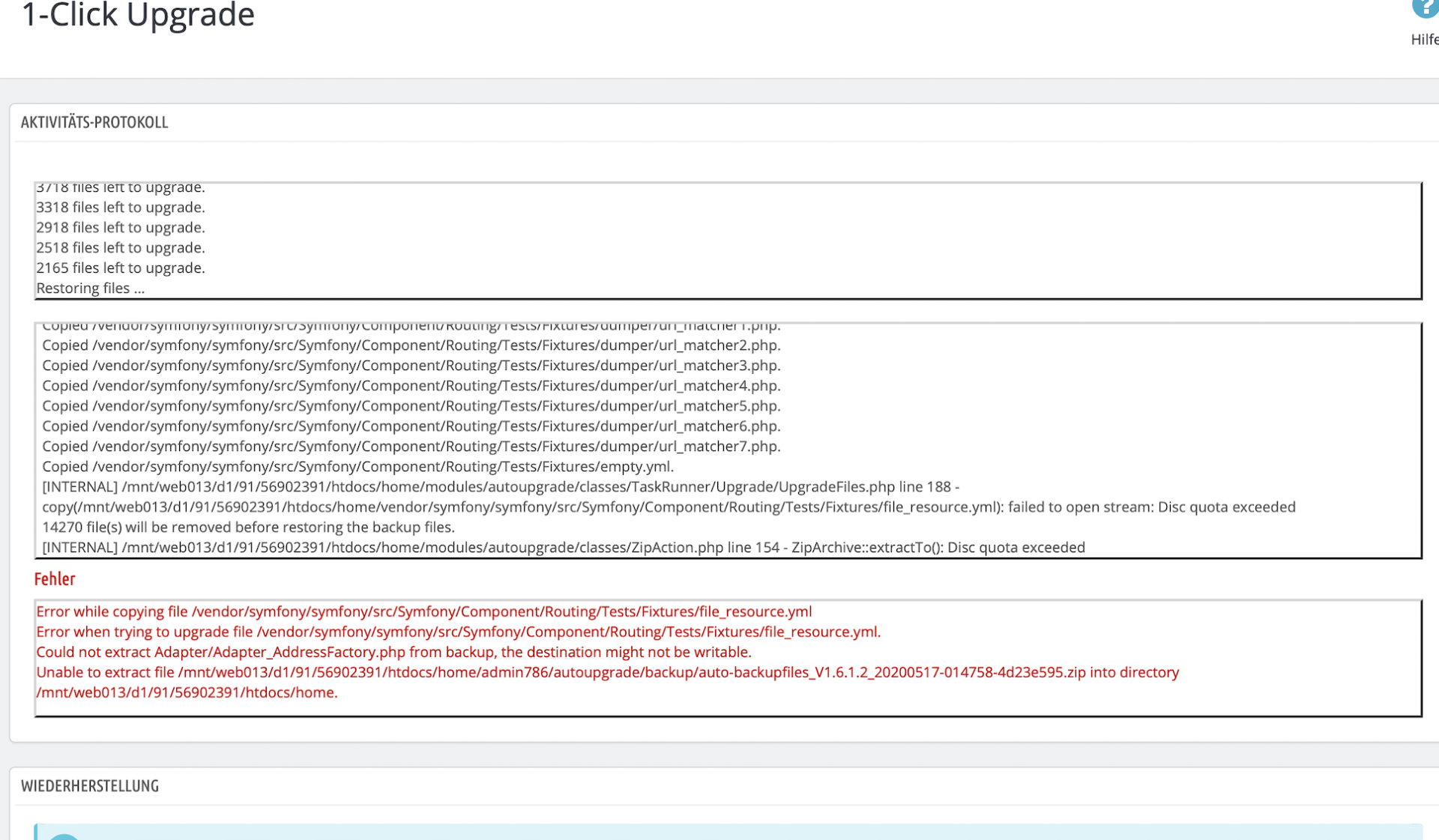Screen dimensions: 1439x840
Task: Click the 'Unable to extract file' backup zip error
Action: [x=608, y=683]
